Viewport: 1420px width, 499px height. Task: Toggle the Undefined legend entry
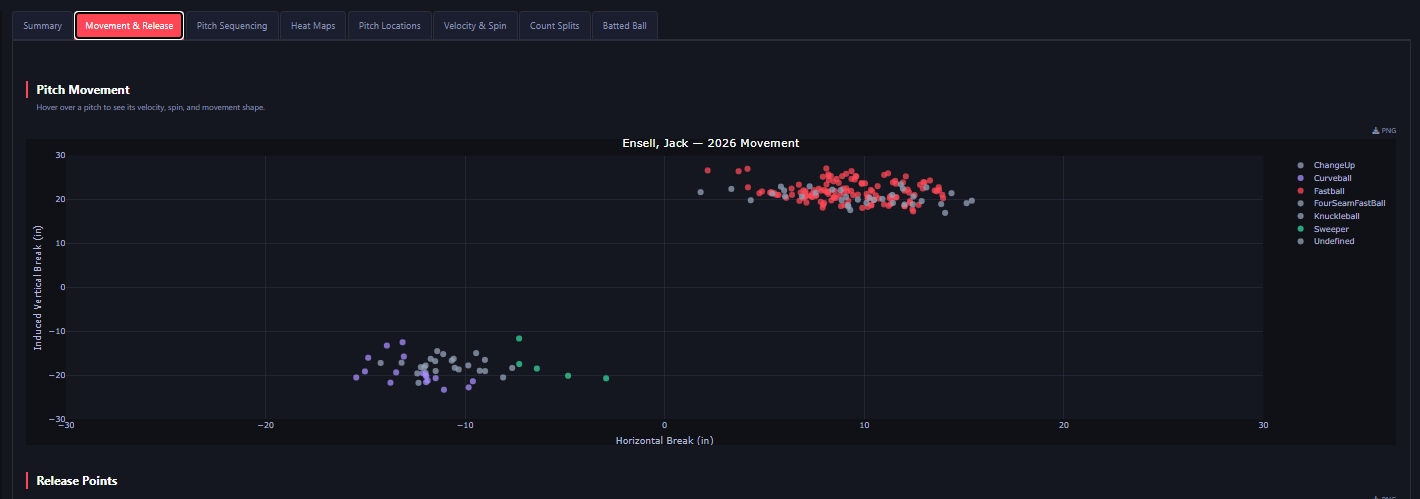[x=1326, y=241]
